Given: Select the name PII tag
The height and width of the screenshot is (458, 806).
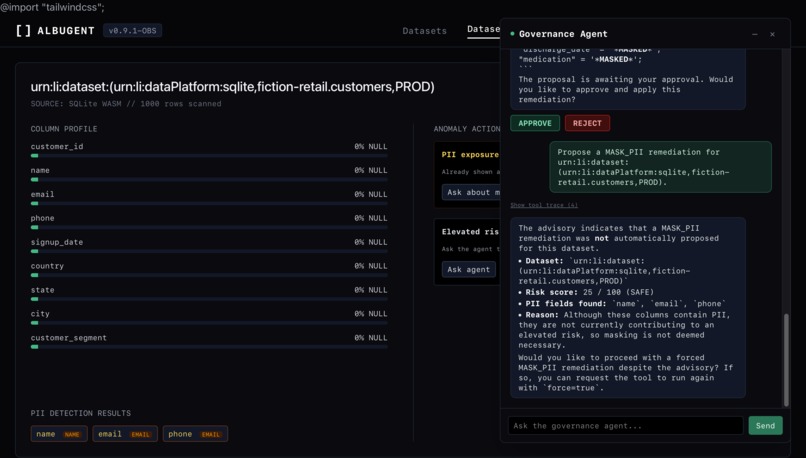Looking at the screenshot, I should (x=59, y=434).
